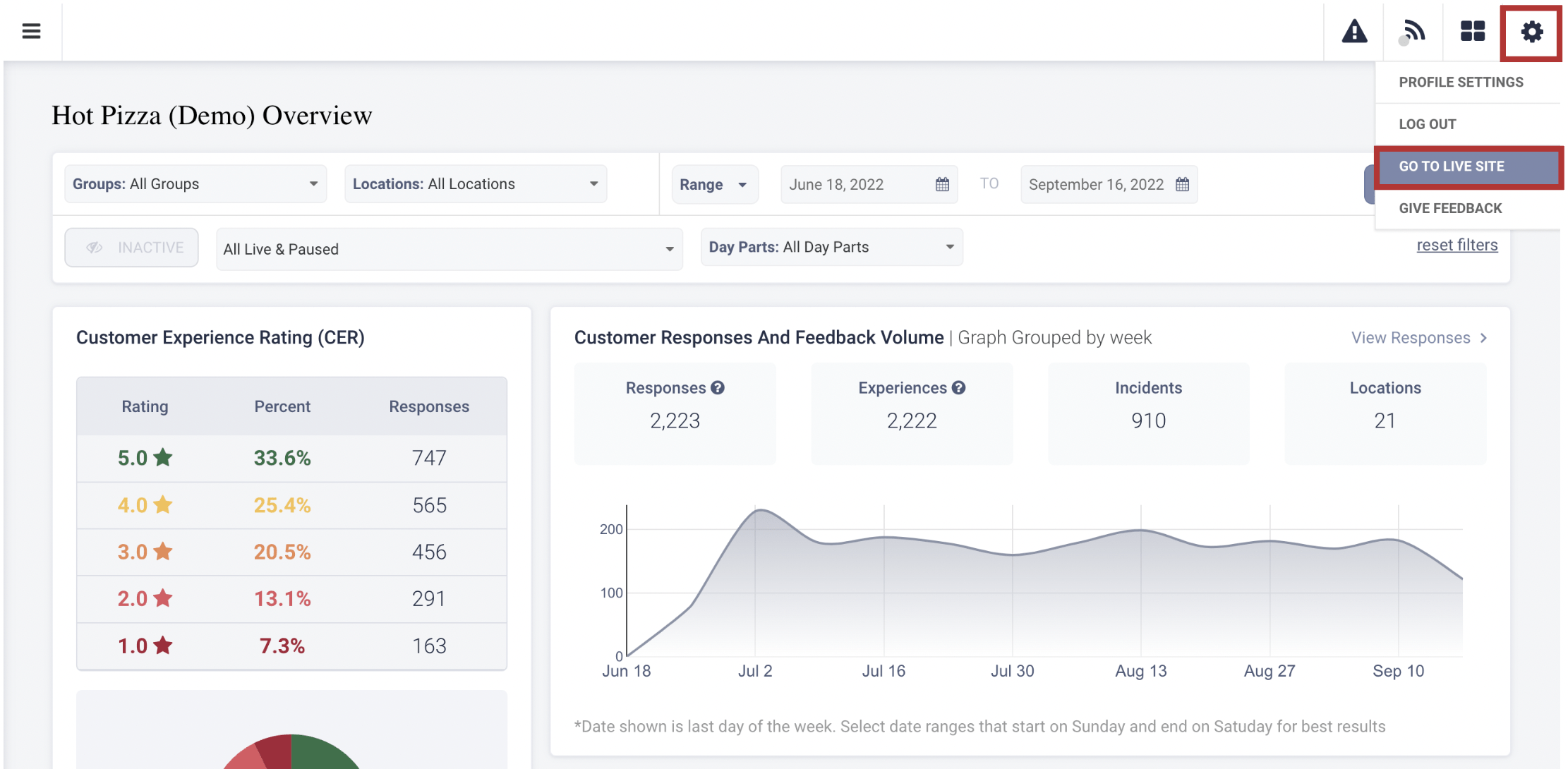The height and width of the screenshot is (769, 1568).
Task: Expand the Groups: All Groups dropdown
Action: click(x=195, y=184)
